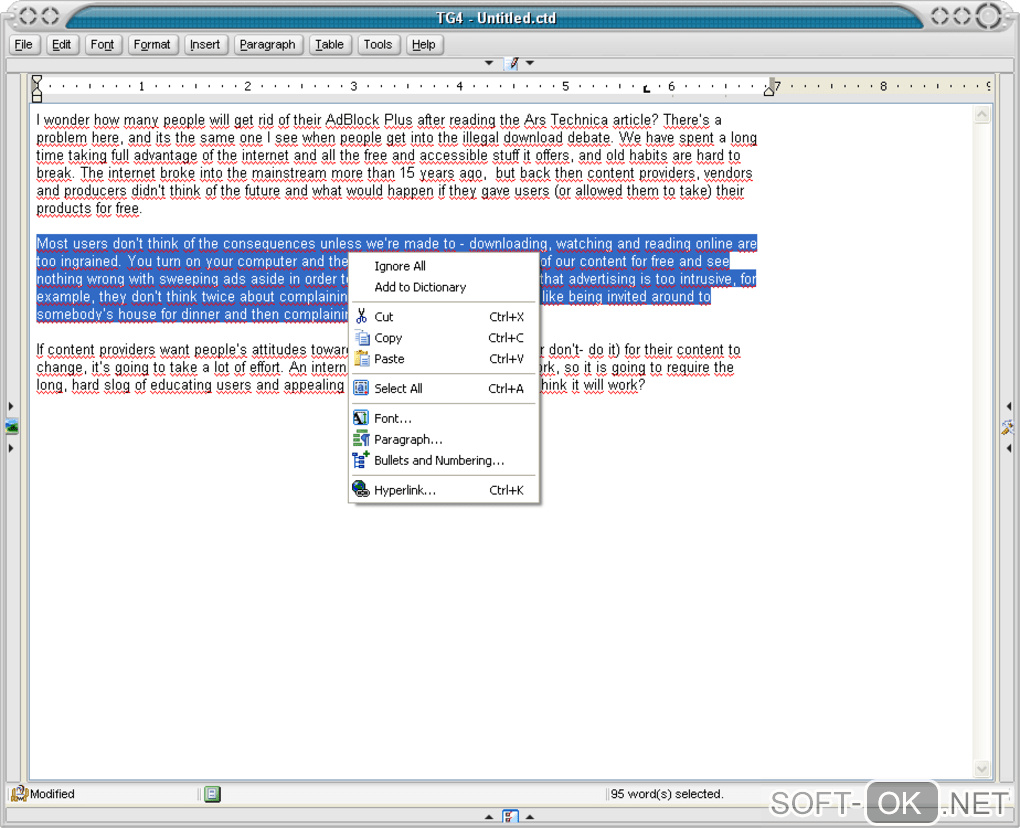1020x828 pixels.
Task: Click the picture icon on left sidebar
Action: (x=12, y=427)
